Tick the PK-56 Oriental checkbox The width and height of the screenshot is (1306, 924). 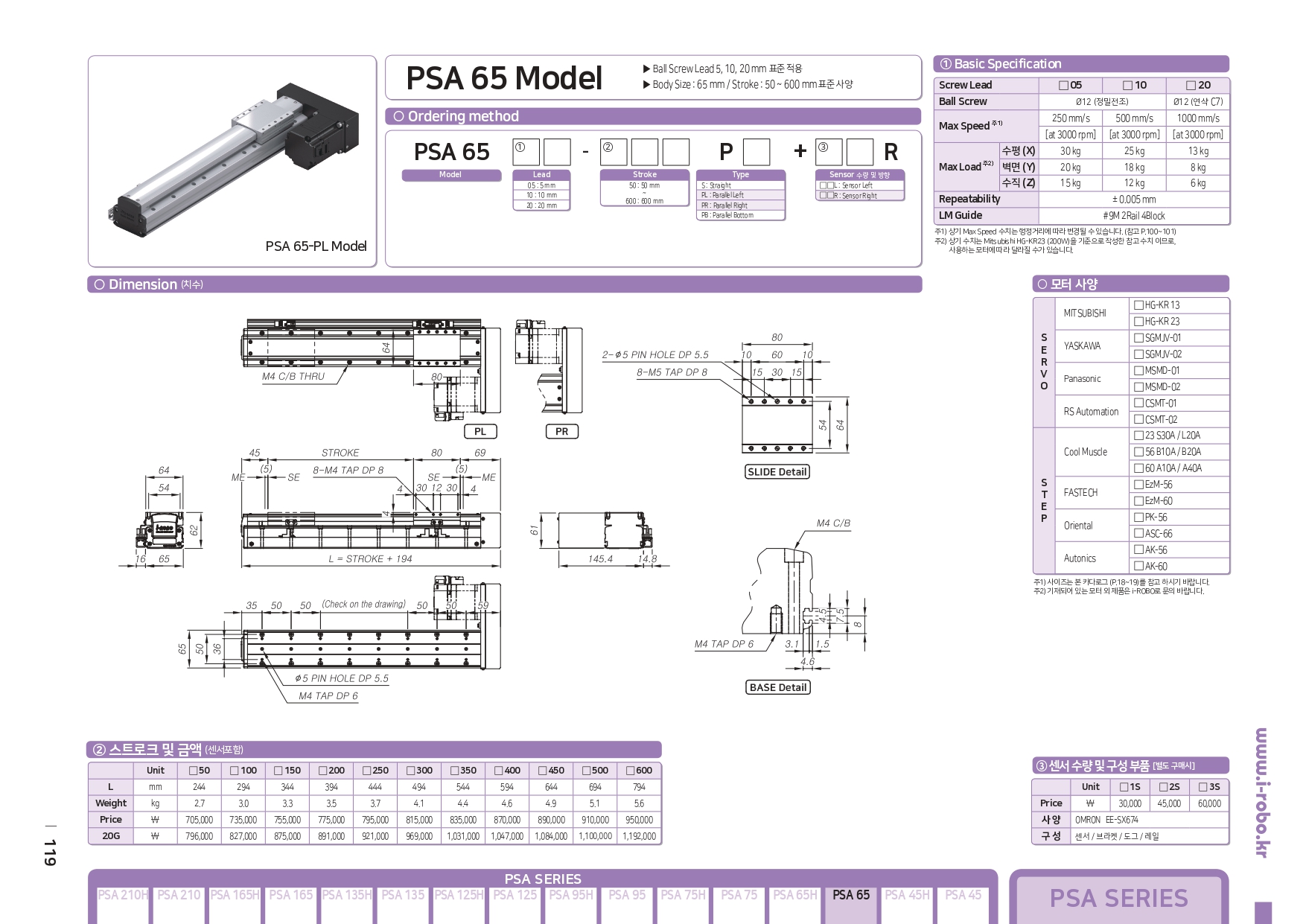click(x=1138, y=517)
